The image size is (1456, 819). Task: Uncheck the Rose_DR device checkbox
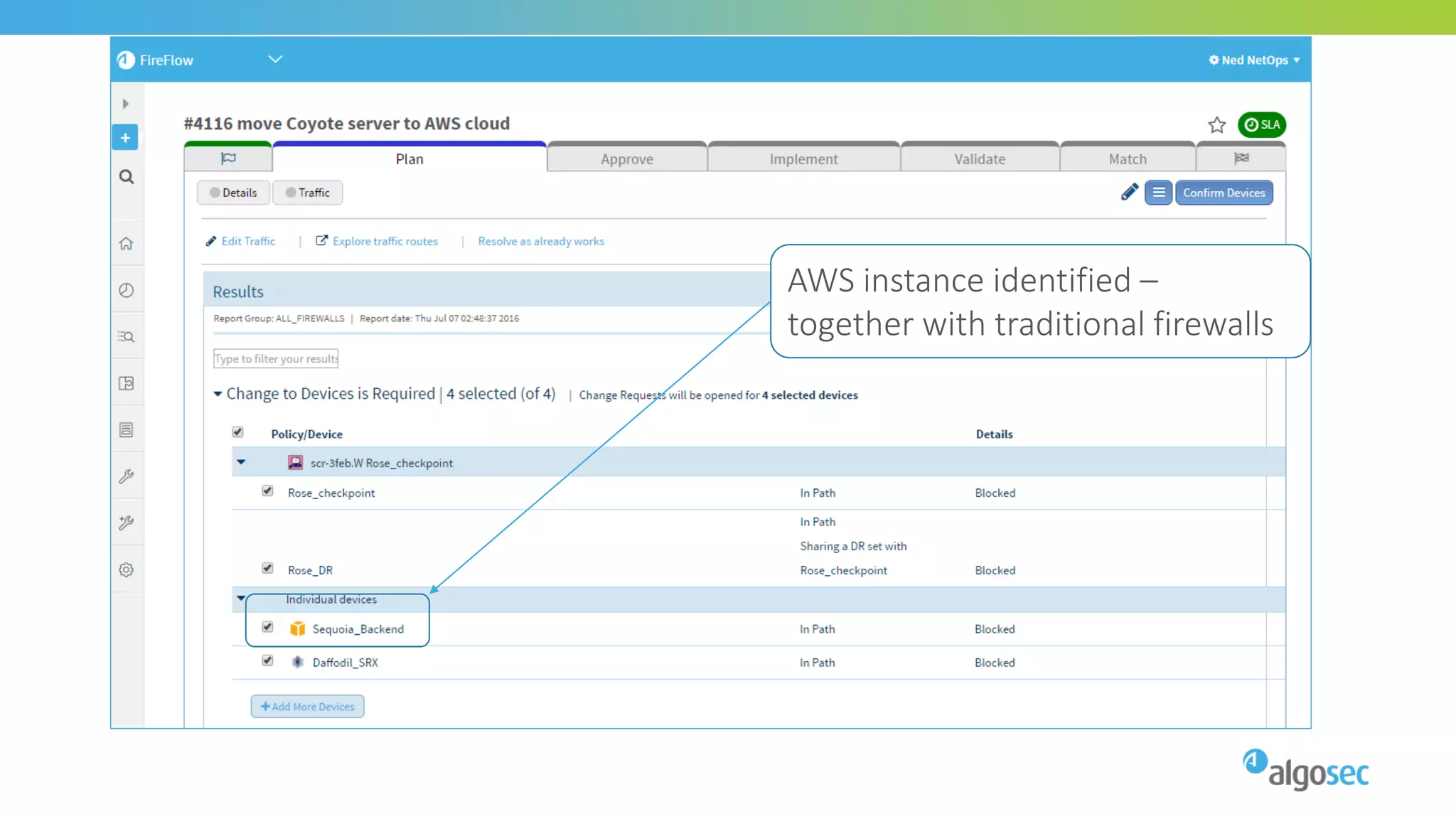point(267,568)
